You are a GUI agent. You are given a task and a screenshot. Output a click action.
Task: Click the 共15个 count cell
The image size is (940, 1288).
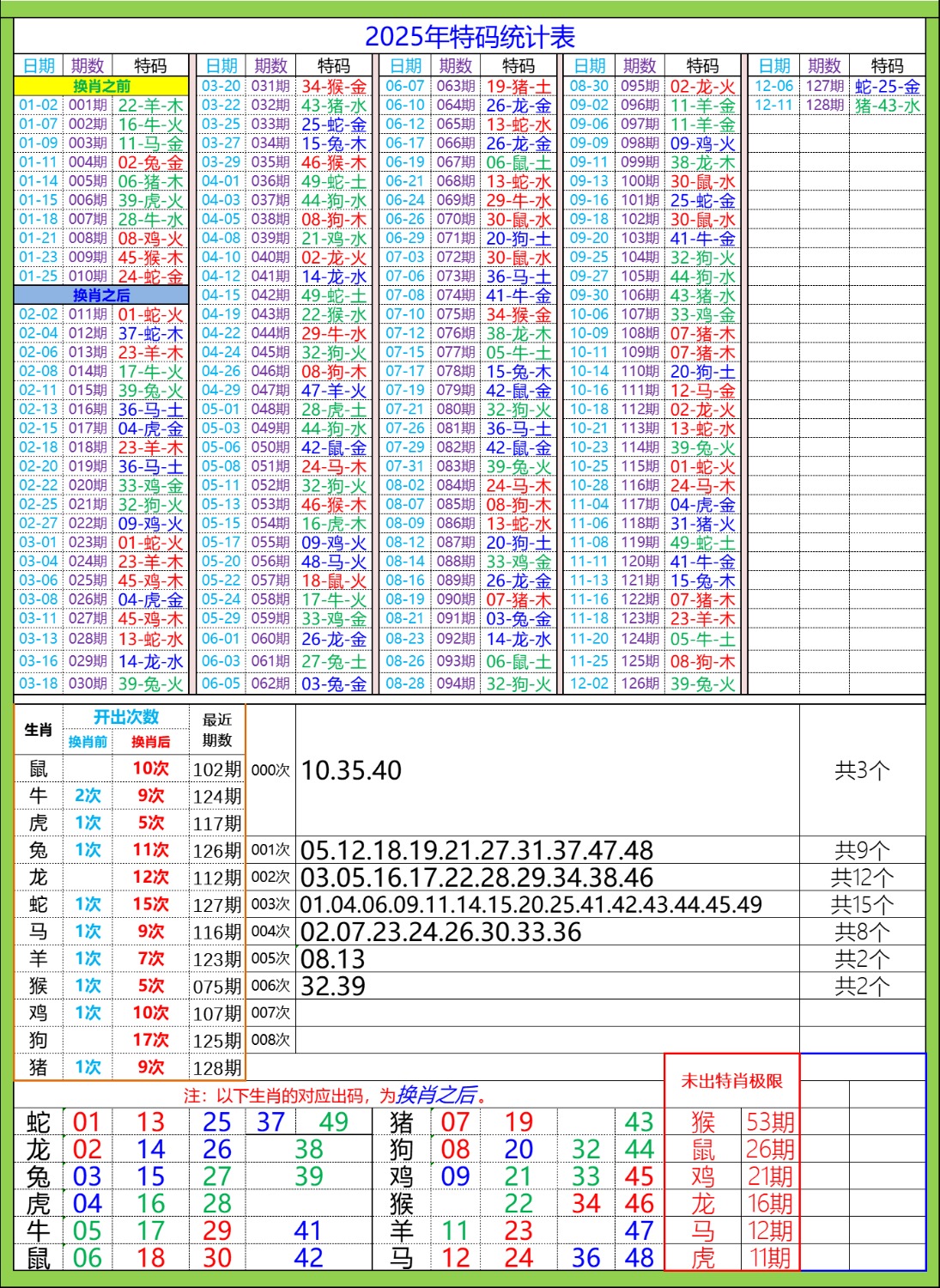[862, 904]
